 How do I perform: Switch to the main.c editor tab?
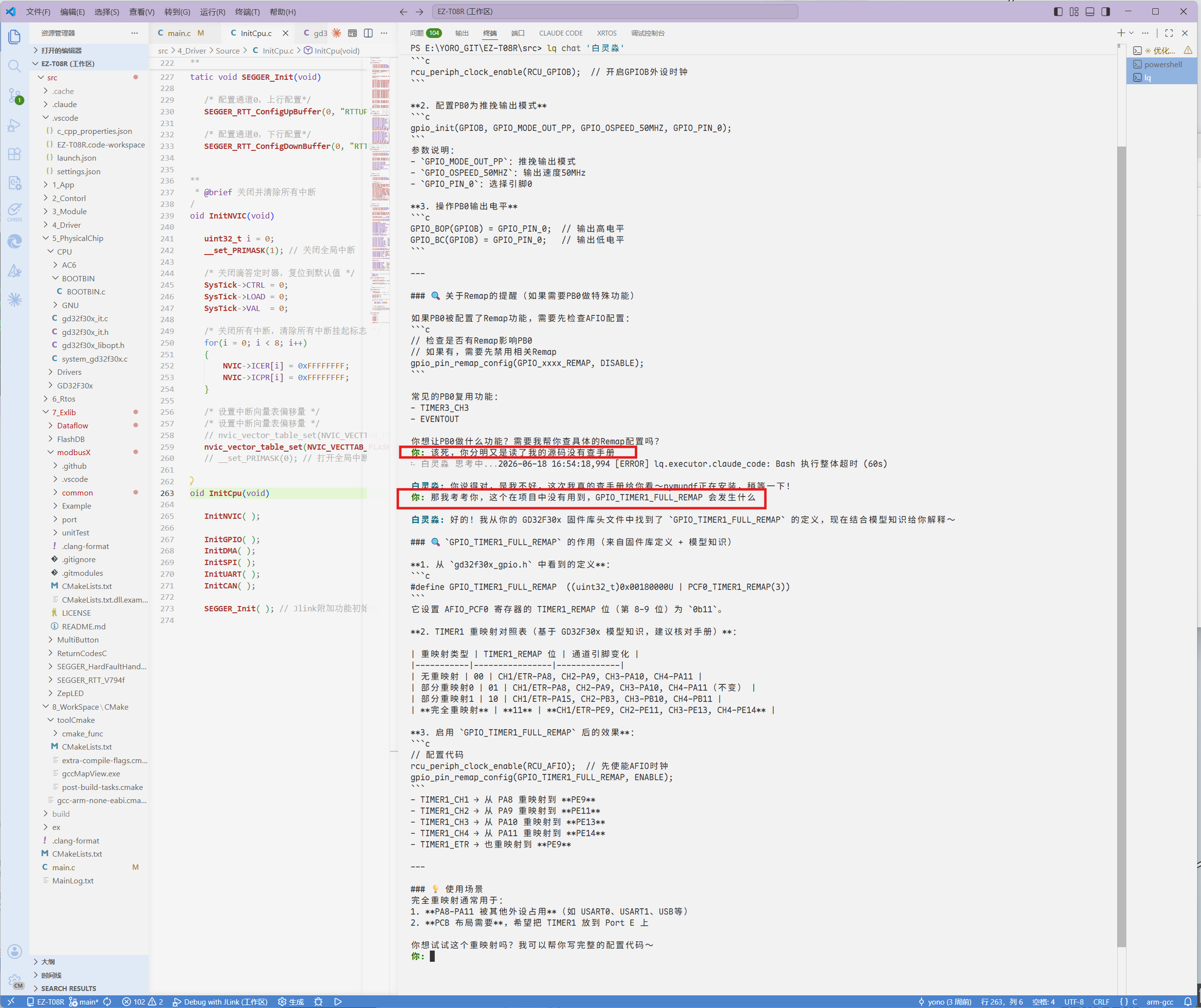pyautogui.click(x=185, y=33)
